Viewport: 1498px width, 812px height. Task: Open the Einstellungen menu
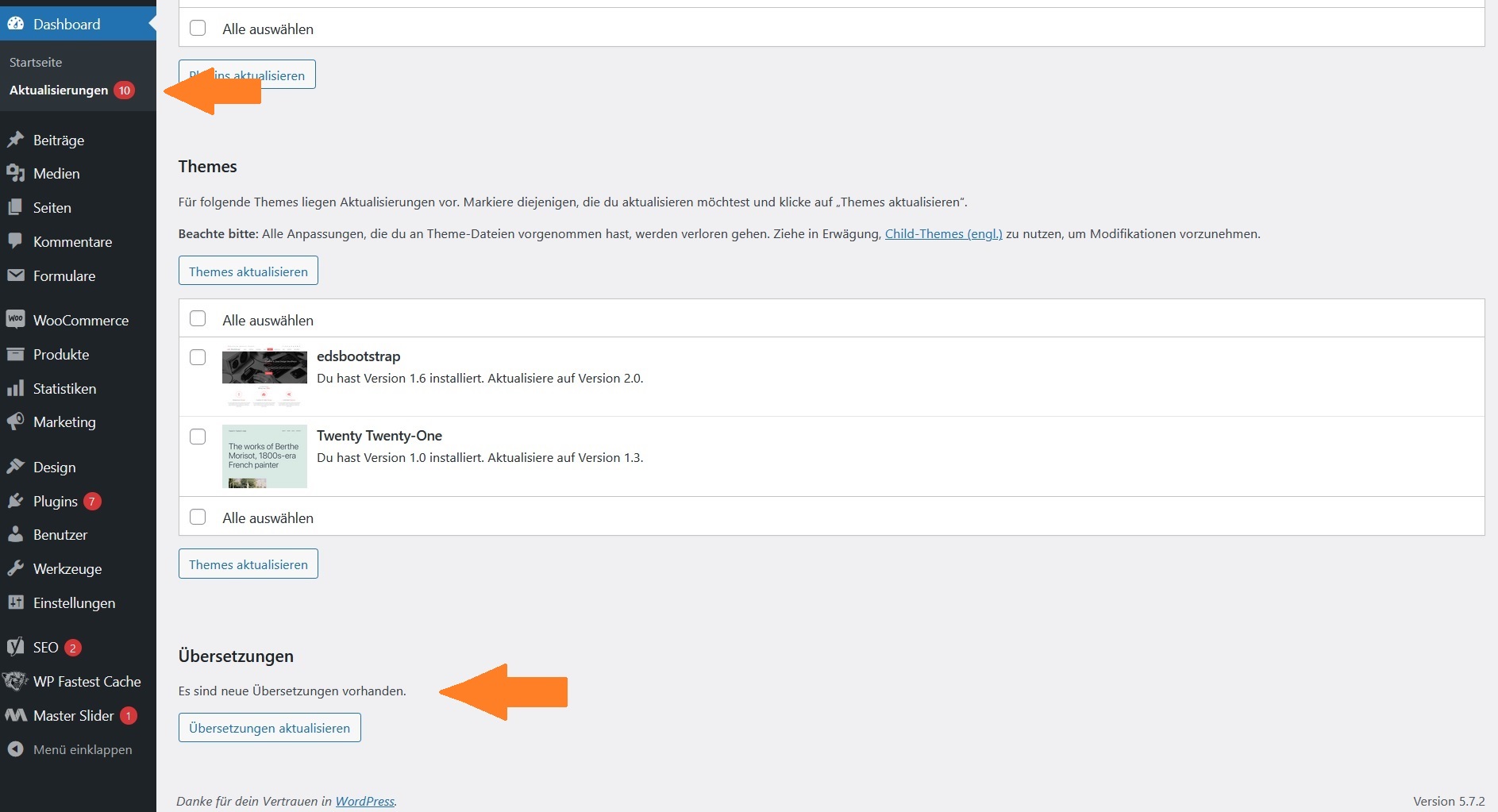click(x=78, y=602)
